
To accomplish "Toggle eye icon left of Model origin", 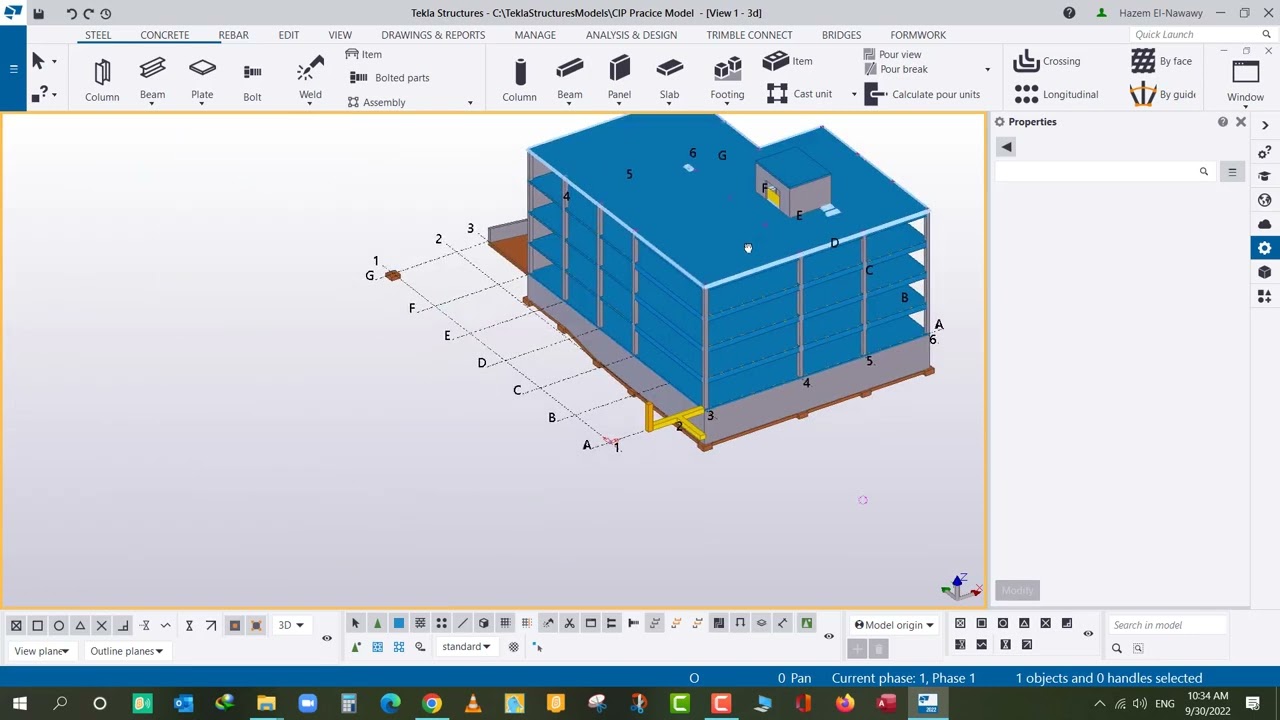I will click(828, 636).
